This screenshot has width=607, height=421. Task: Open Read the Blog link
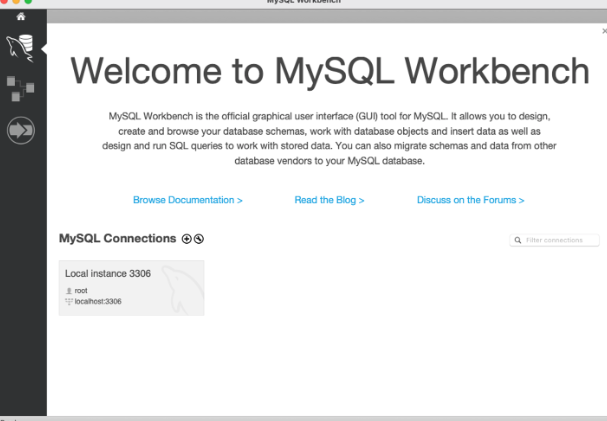(x=329, y=200)
